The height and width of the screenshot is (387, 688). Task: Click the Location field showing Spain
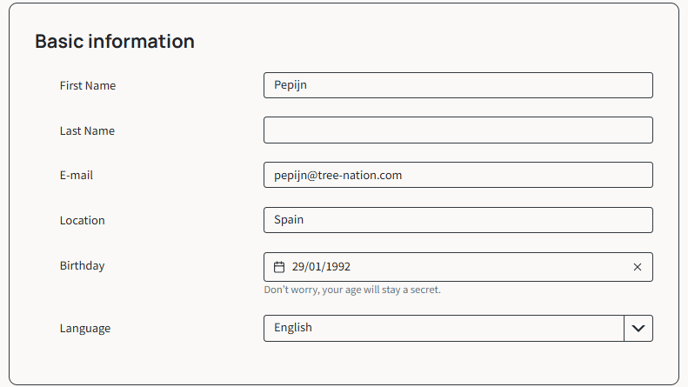[458, 220]
